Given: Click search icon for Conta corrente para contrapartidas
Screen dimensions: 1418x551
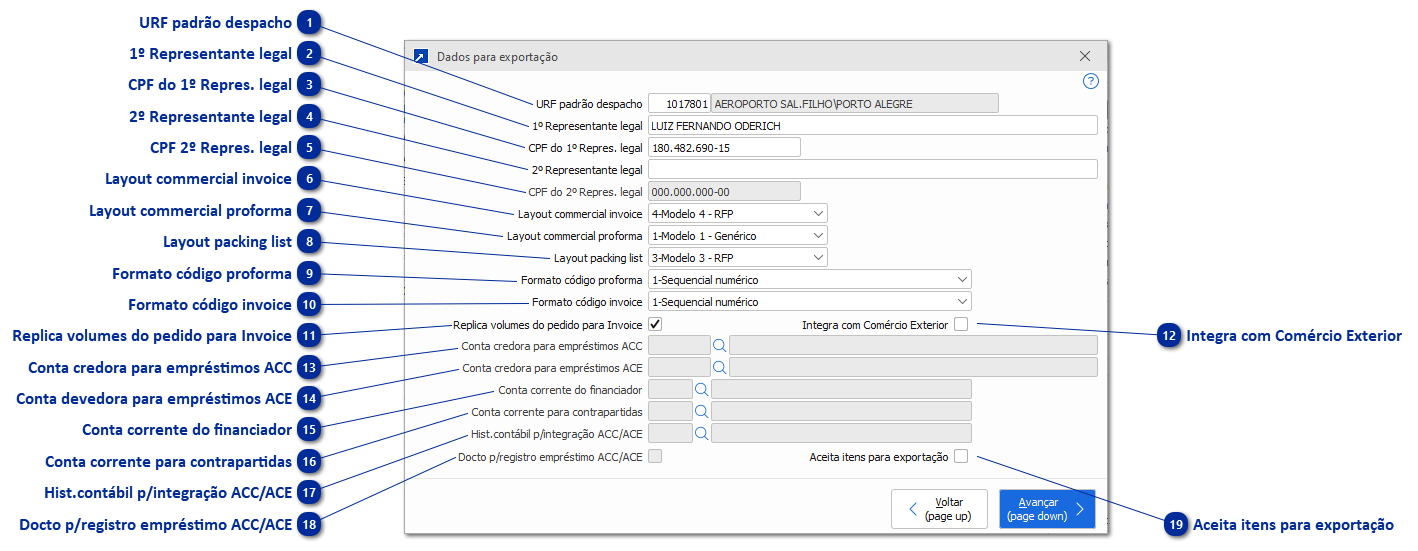Looking at the screenshot, I should coord(701,411).
